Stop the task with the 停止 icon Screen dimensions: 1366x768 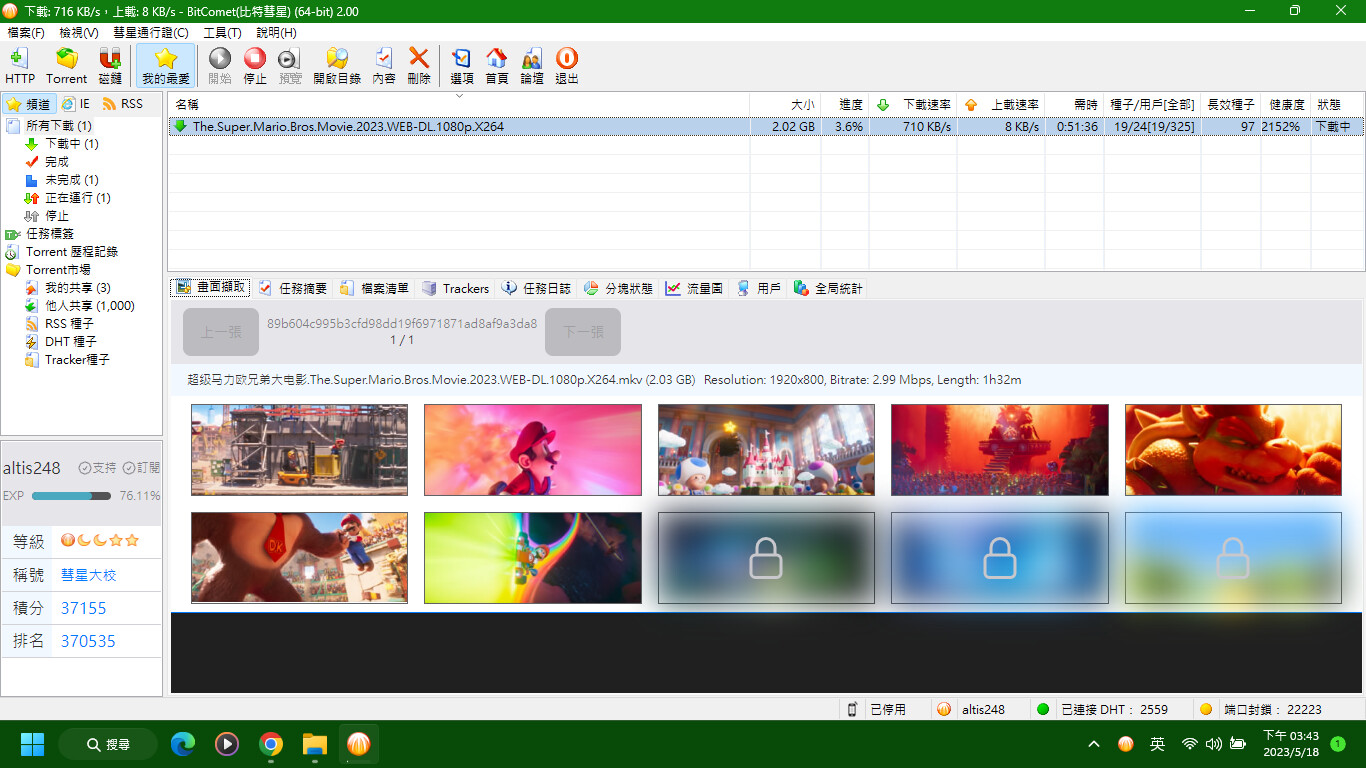pyautogui.click(x=255, y=66)
